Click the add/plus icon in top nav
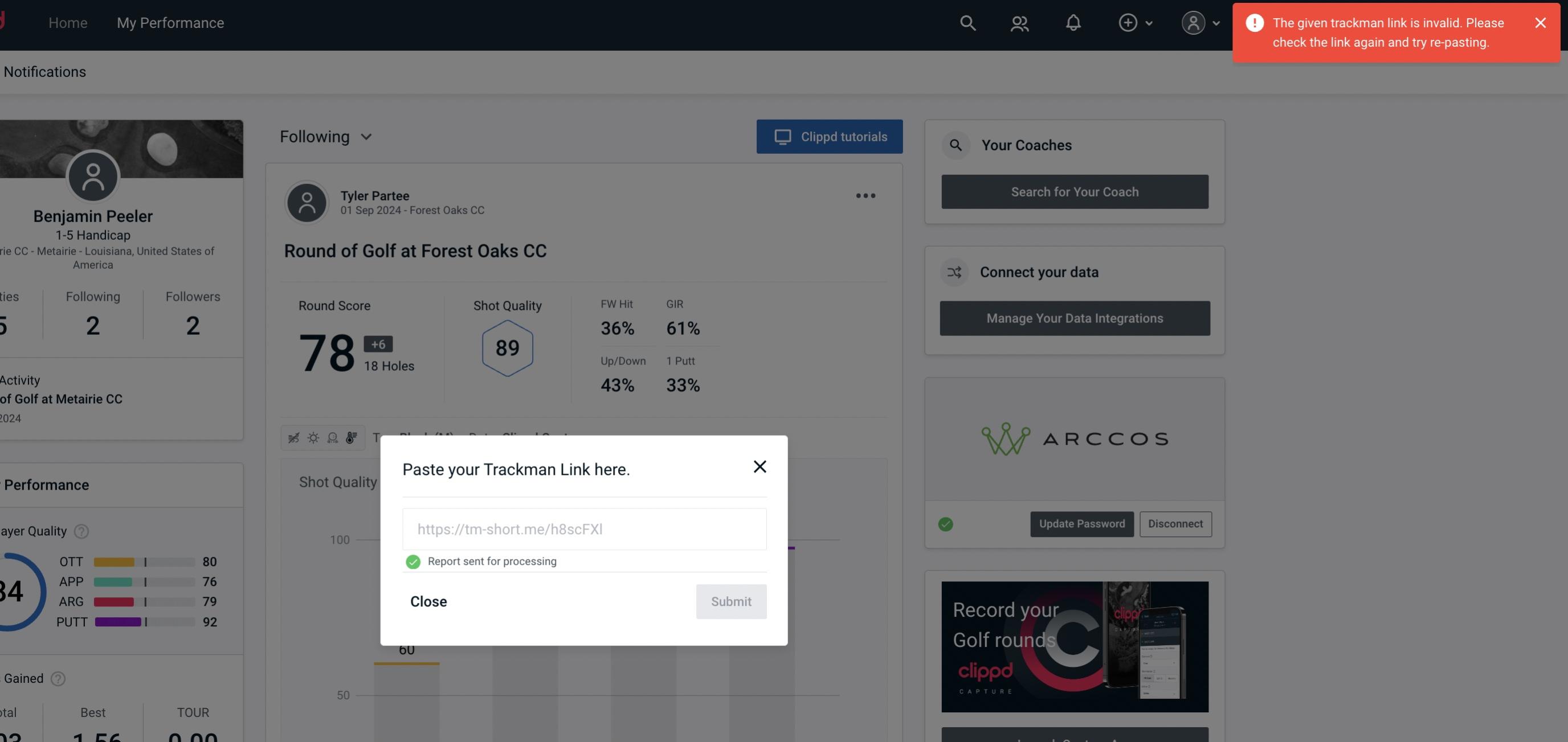The image size is (1568, 742). (1128, 22)
